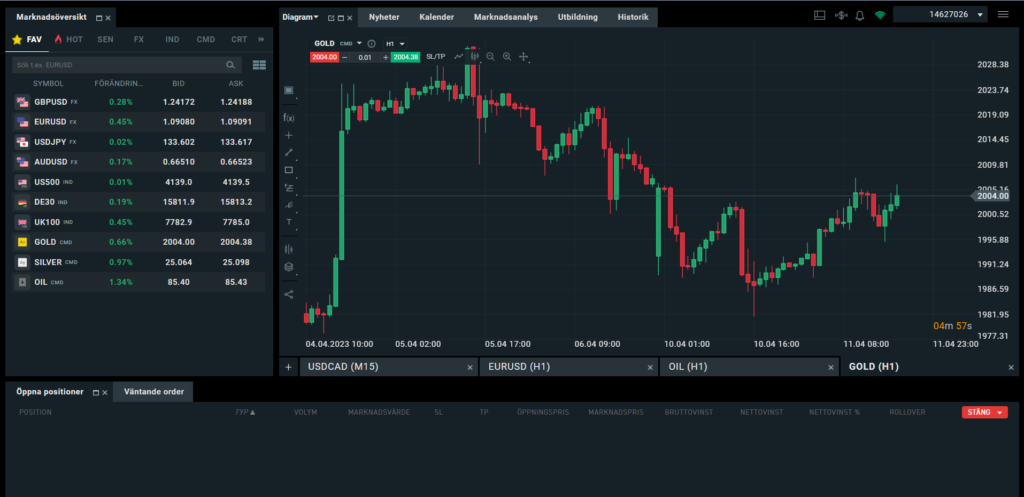The width and height of the screenshot is (1024, 497).
Task: Select the FX market category
Action: [138, 39]
